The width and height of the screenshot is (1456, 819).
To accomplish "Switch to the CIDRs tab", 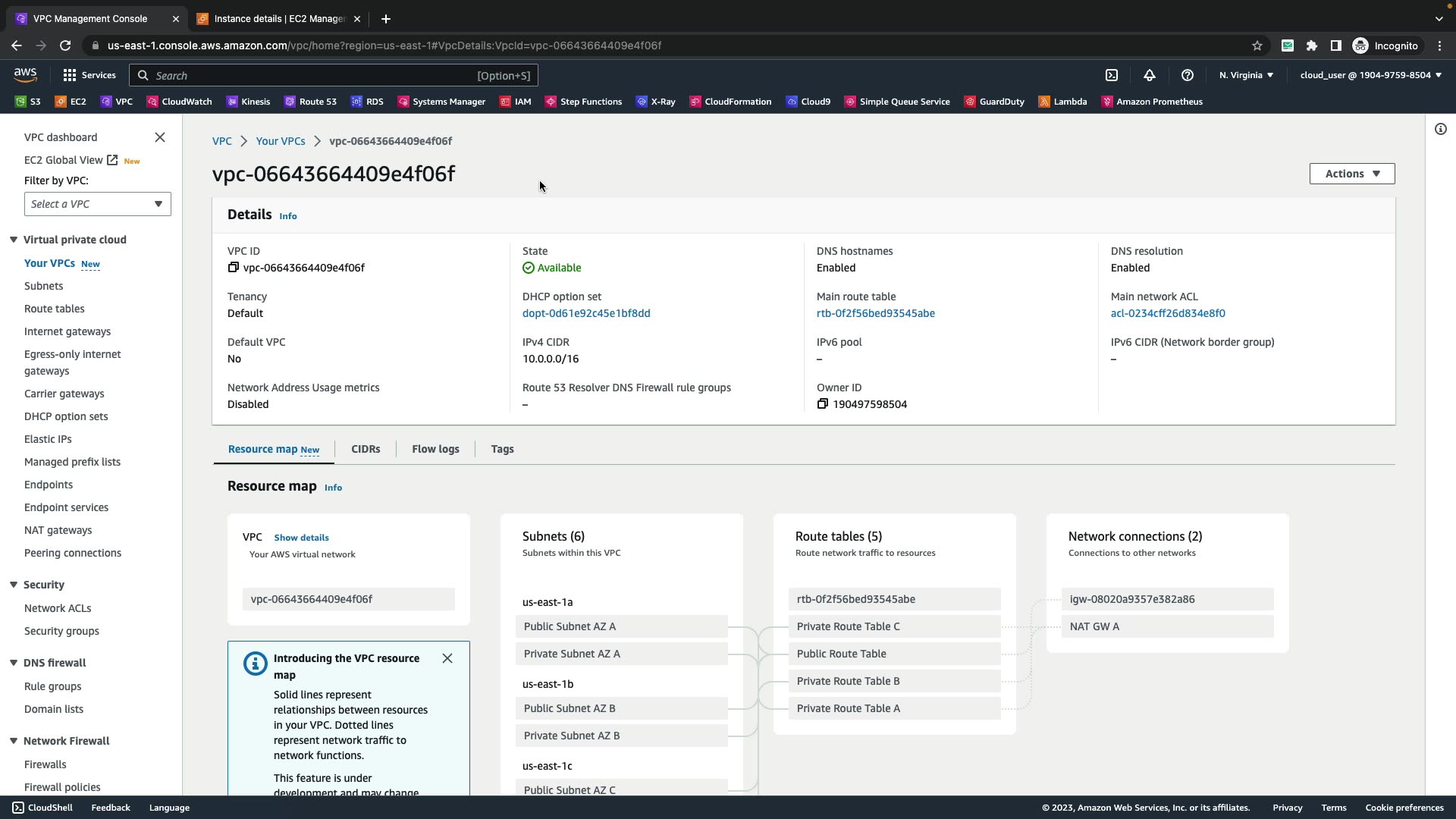I will coord(366,449).
